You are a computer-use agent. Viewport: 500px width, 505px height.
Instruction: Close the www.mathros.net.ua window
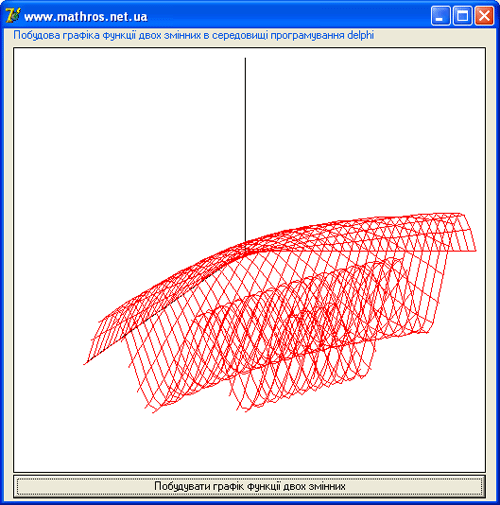coord(484,16)
